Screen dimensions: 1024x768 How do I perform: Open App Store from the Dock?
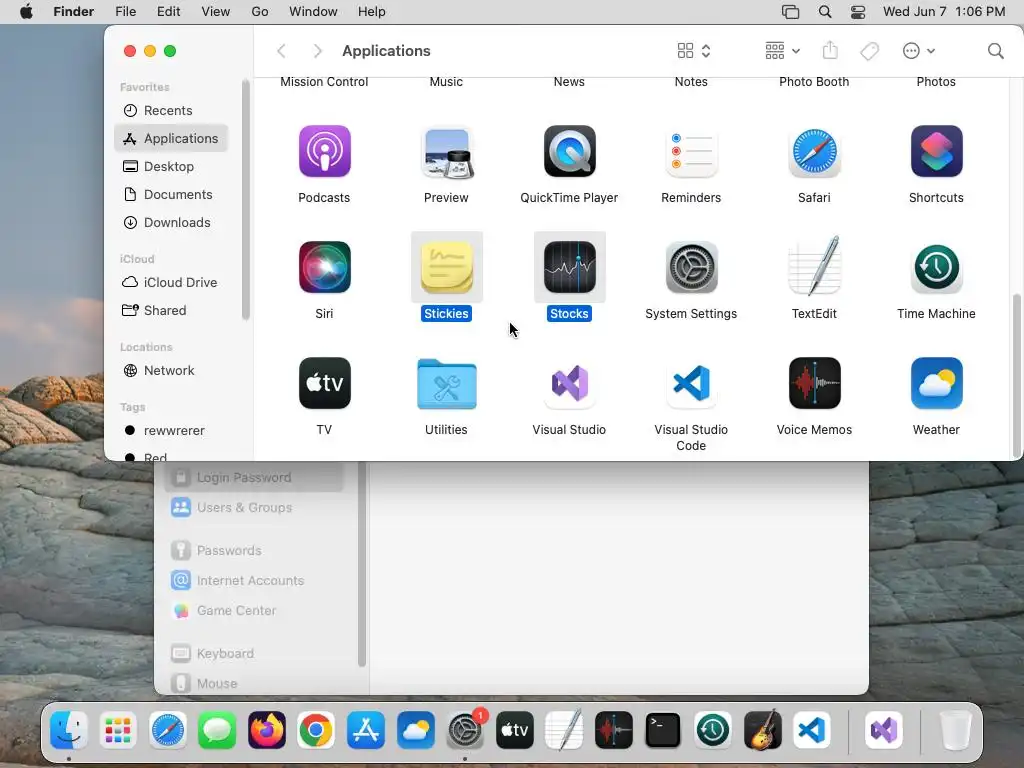tap(366, 730)
